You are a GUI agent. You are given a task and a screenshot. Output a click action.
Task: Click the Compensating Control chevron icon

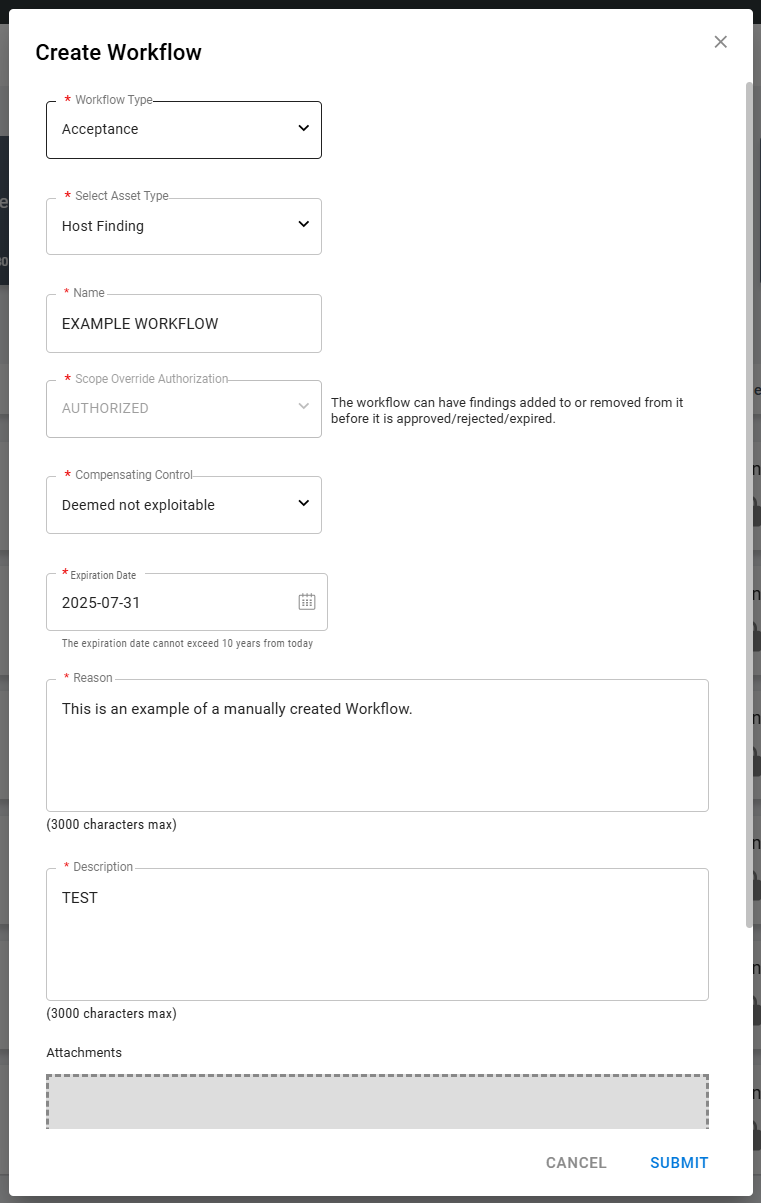click(x=304, y=504)
